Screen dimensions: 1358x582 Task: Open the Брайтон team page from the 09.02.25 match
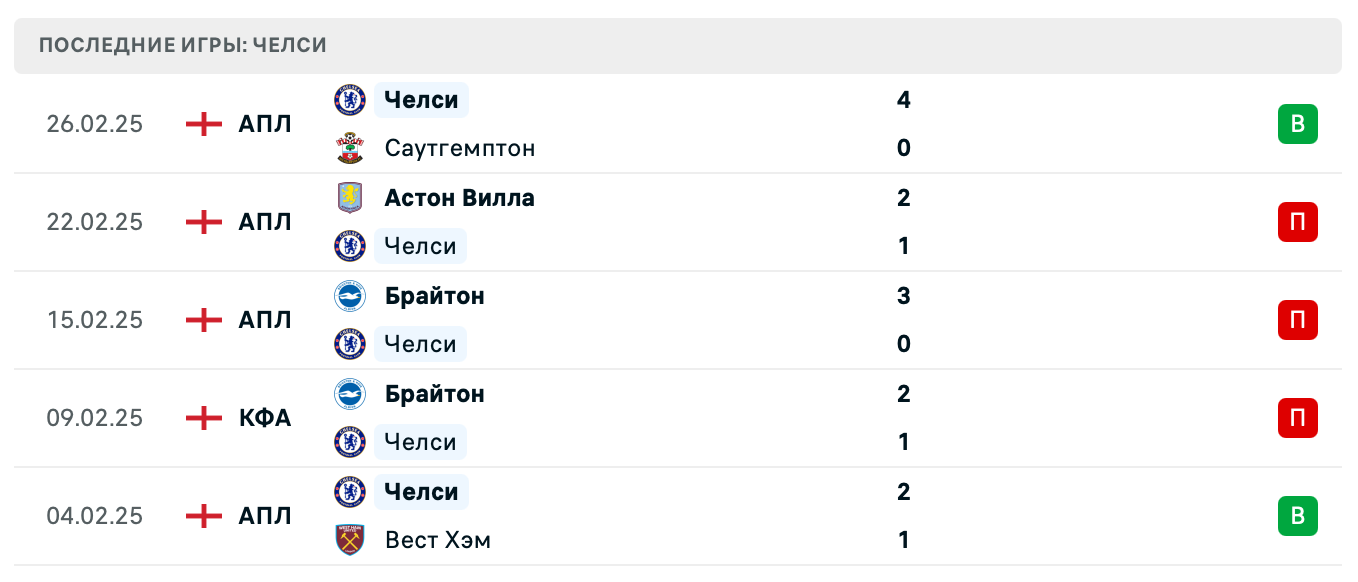coord(435,394)
